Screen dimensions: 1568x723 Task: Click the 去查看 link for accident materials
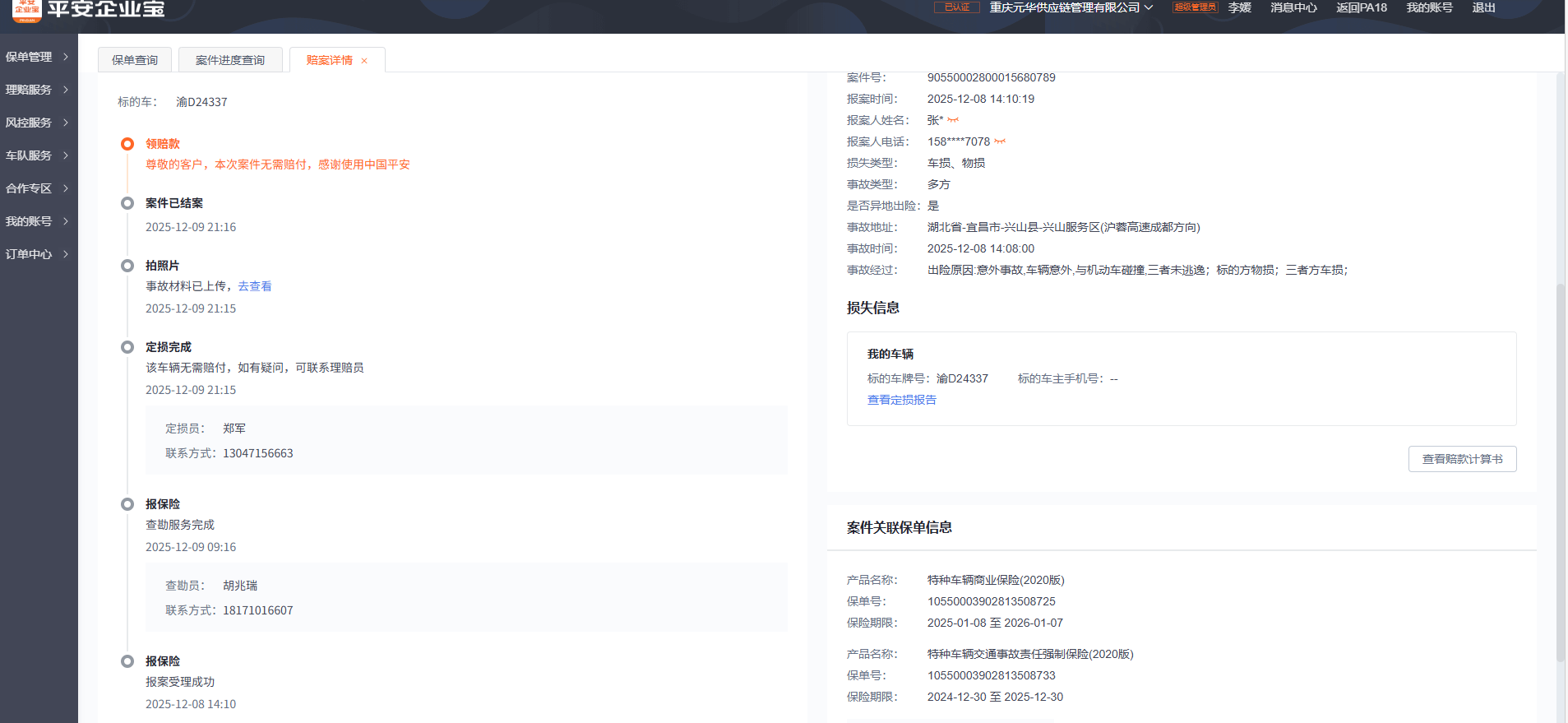pos(255,286)
